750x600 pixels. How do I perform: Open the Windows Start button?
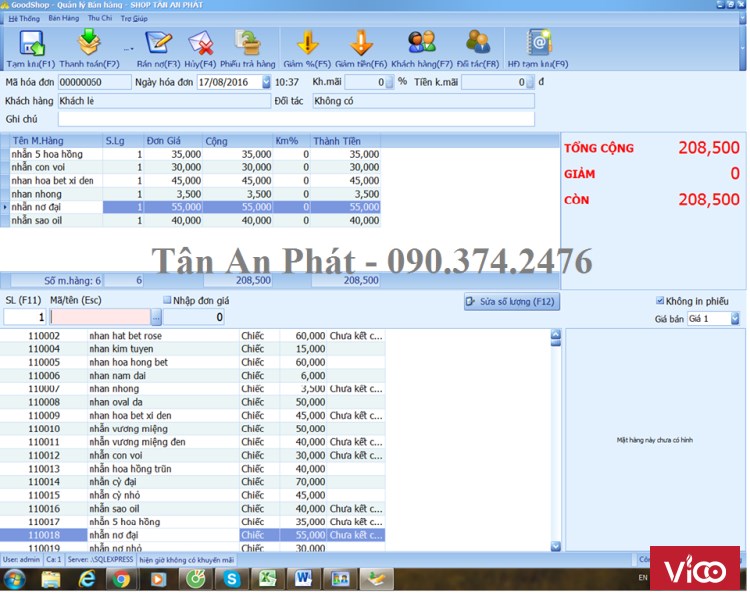coord(14,580)
